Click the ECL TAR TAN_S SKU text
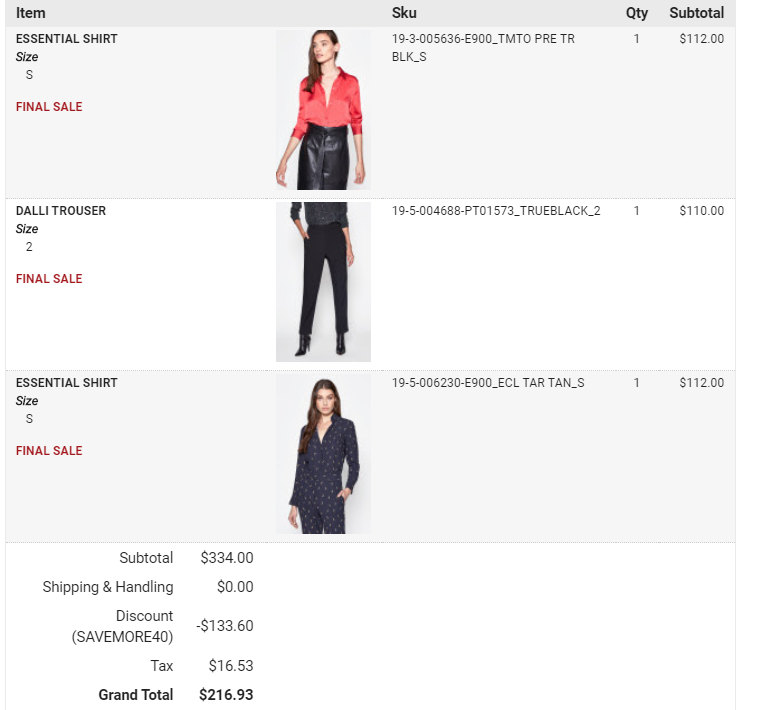The height and width of the screenshot is (710, 760). [x=488, y=383]
